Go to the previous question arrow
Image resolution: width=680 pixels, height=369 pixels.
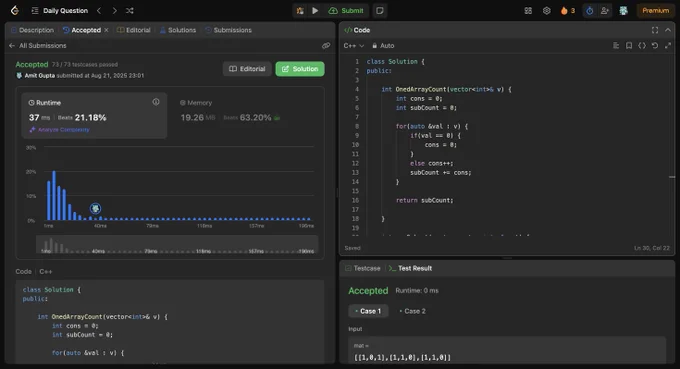(x=99, y=10)
